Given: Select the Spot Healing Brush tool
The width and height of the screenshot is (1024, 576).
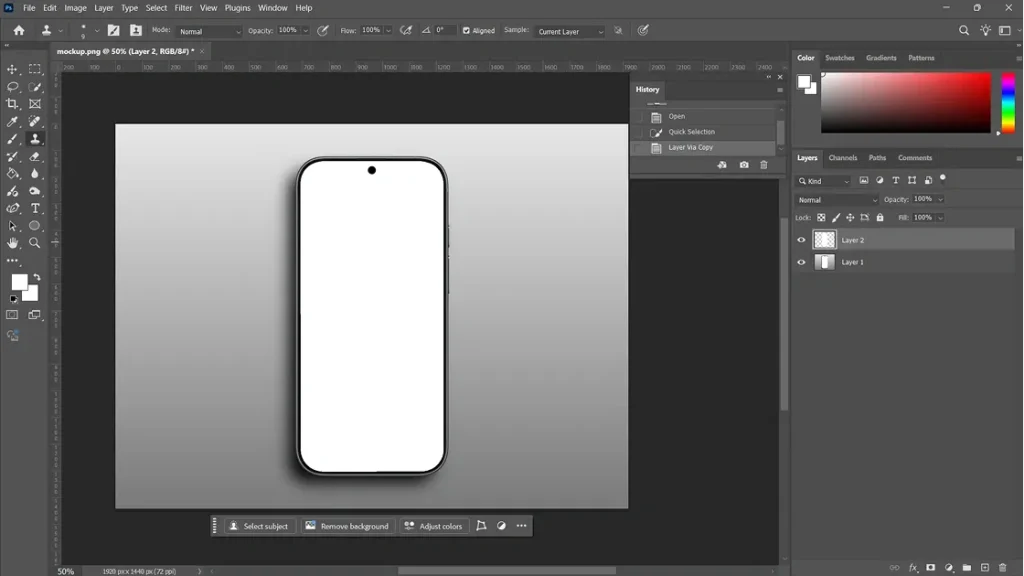Looking at the screenshot, I should (35, 121).
